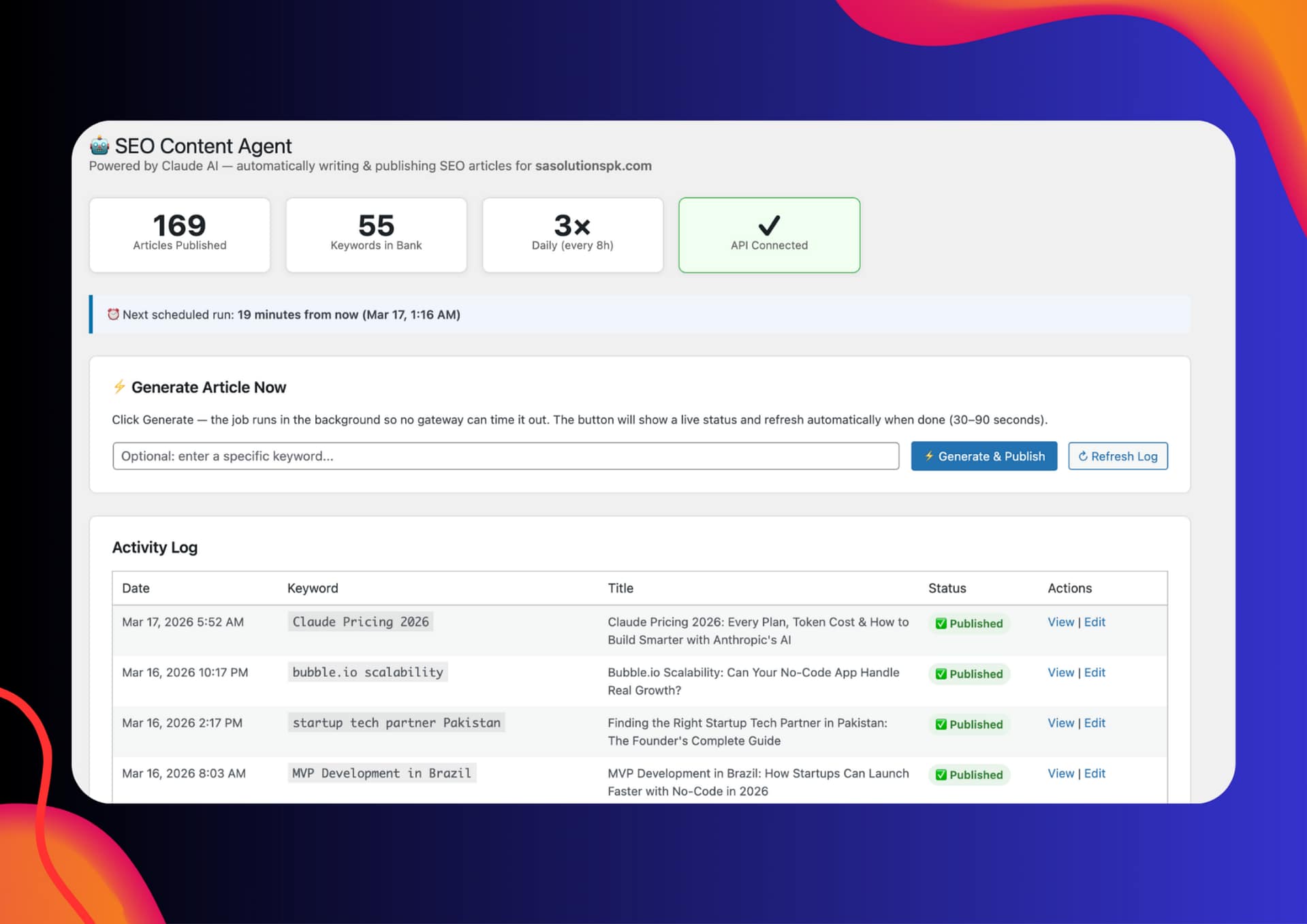Edit the MVP Development in Brazil article

click(x=1095, y=773)
